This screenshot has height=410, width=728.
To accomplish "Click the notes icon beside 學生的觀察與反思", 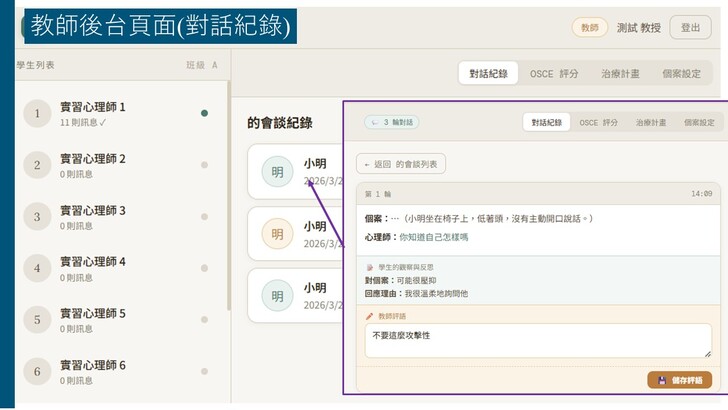I will [x=369, y=267].
